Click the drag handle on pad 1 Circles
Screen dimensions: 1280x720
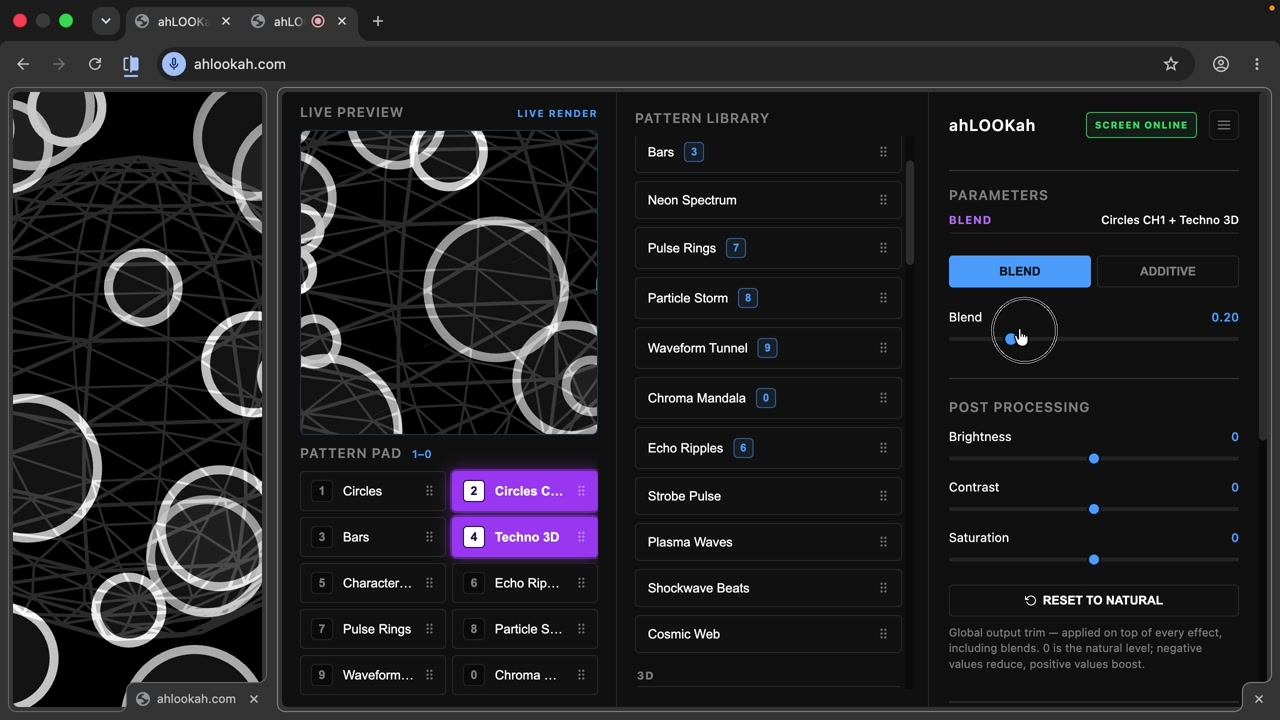pyautogui.click(x=429, y=491)
